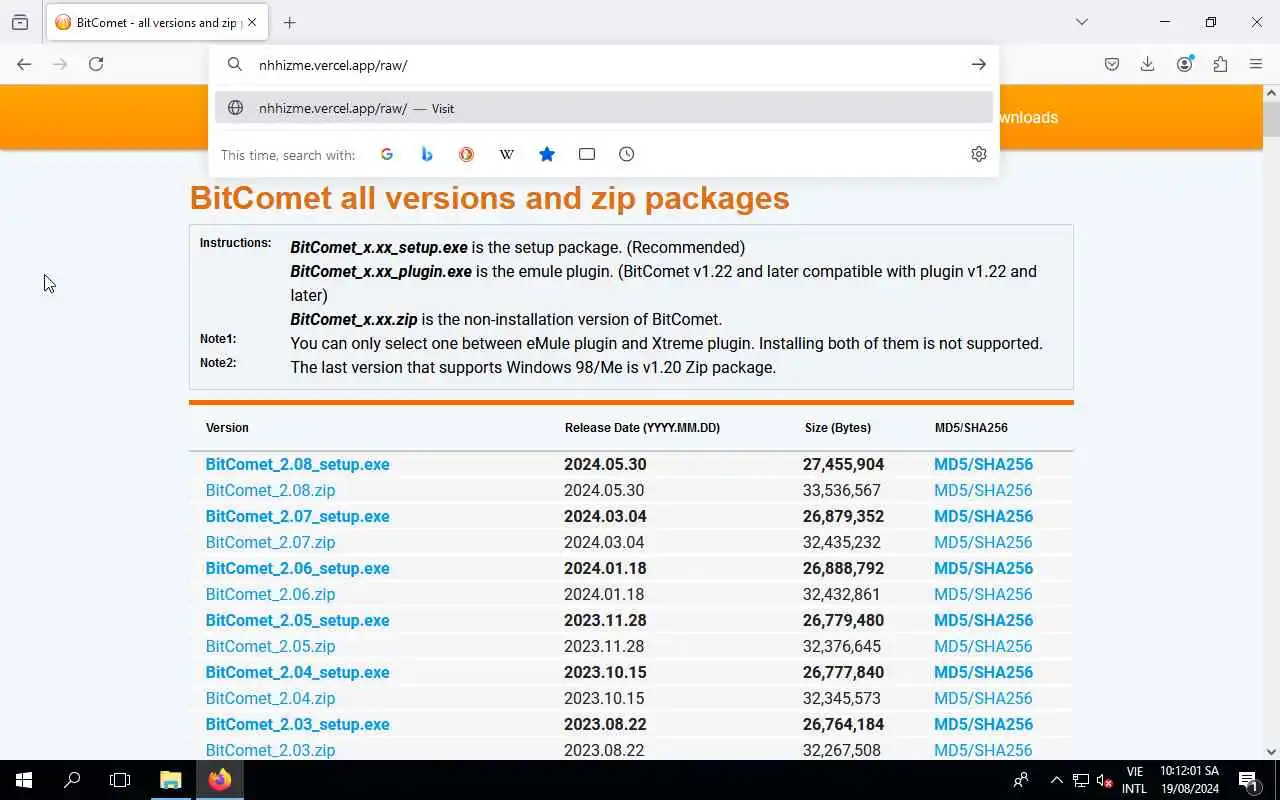Viewport: 1280px width, 800px height.
Task: Download BitComet_2.07_setup.exe
Action: 297,516
